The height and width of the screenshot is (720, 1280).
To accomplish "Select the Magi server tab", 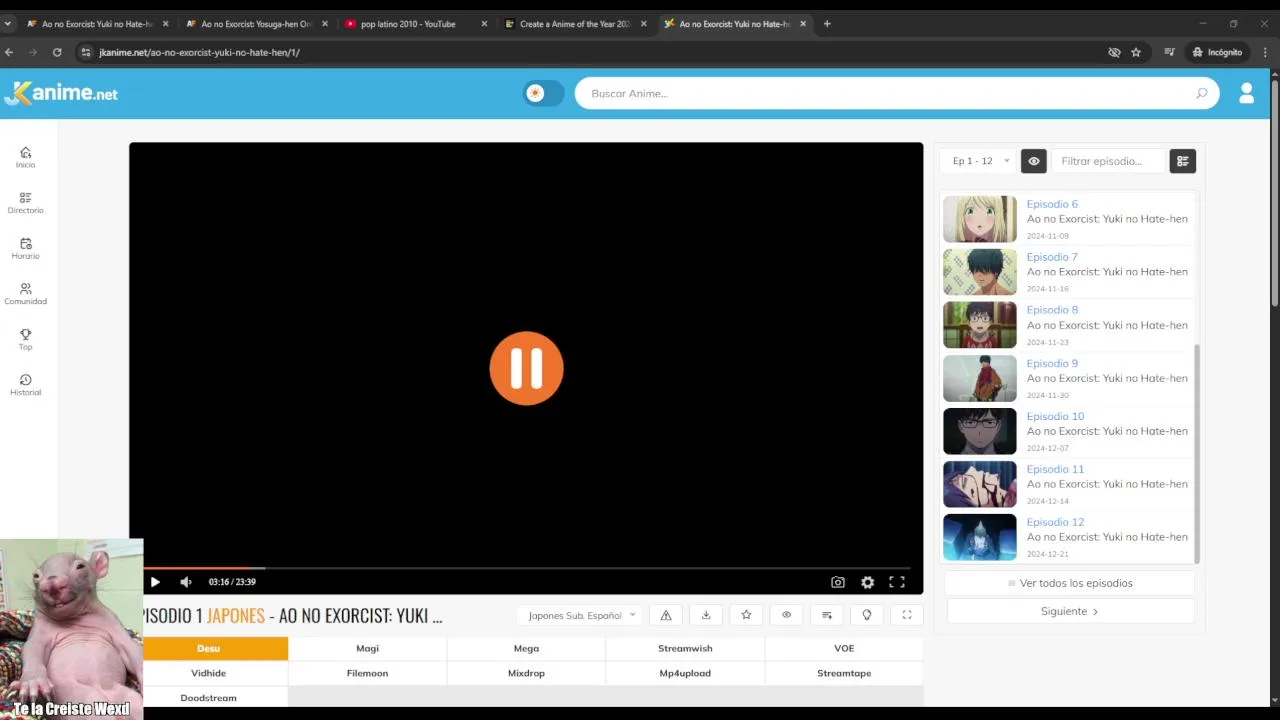I will point(367,648).
